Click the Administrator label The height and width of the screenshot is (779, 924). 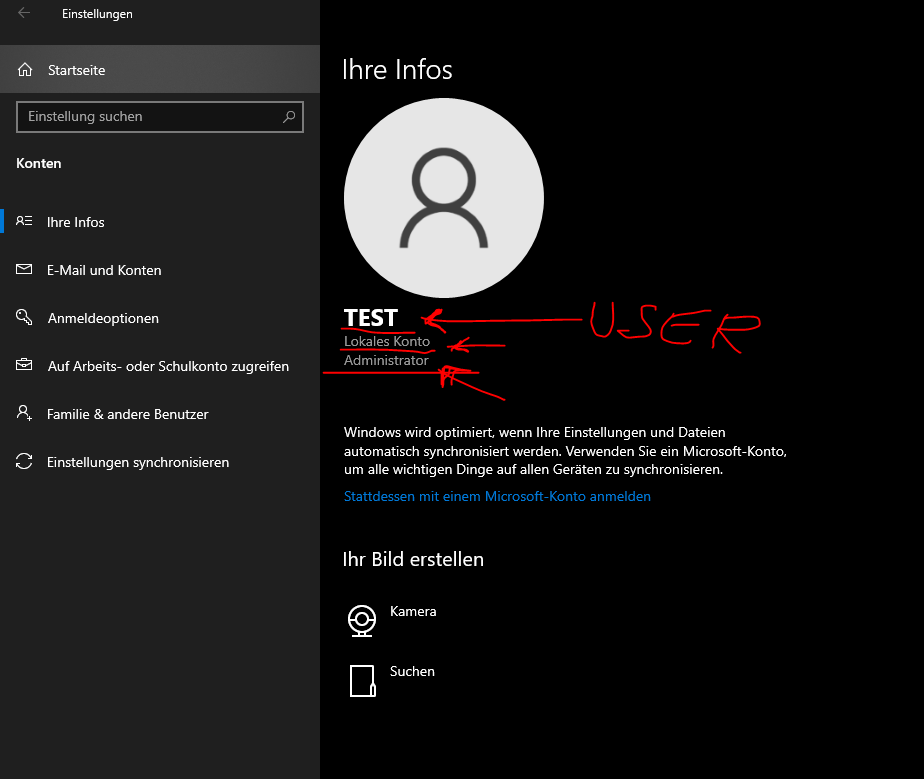pos(386,360)
